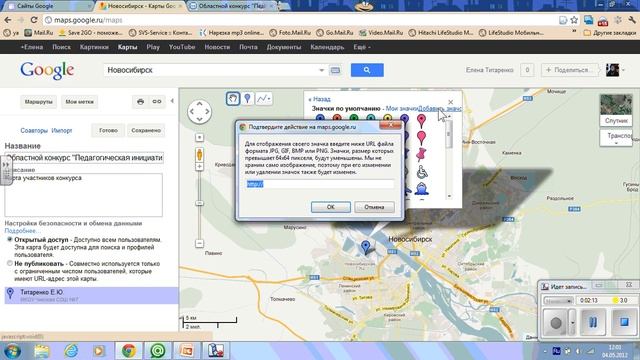Click the URL field in dialog
The height and width of the screenshot is (360, 640).
[x=320, y=184]
